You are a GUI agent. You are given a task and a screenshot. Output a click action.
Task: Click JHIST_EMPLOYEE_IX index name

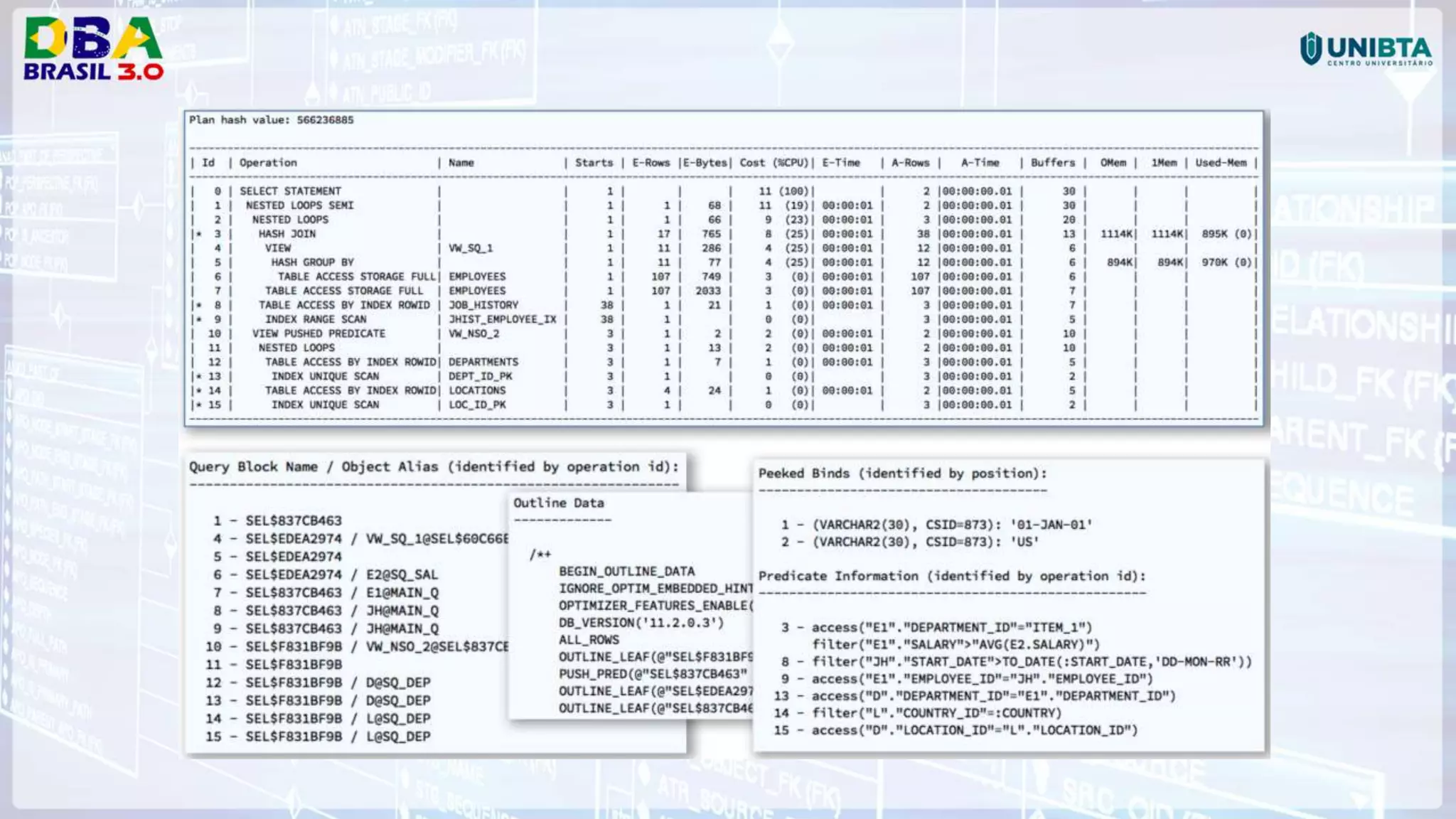click(x=502, y=319)
